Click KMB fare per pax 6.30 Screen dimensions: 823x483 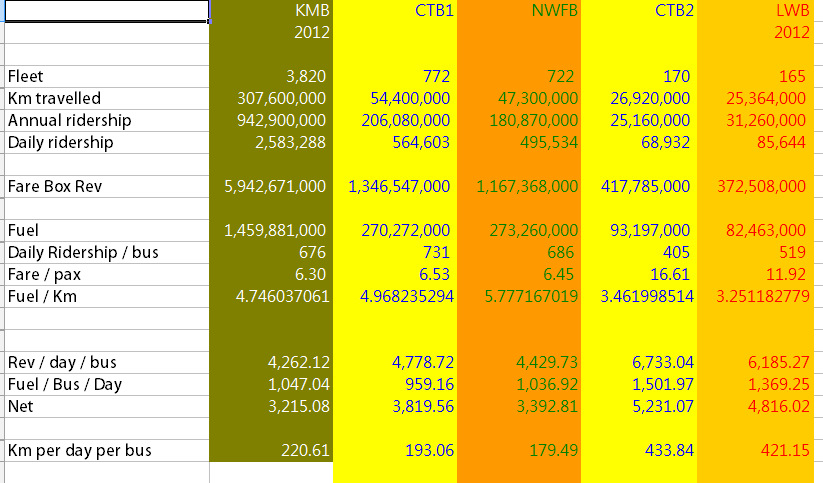coord(310,275)
